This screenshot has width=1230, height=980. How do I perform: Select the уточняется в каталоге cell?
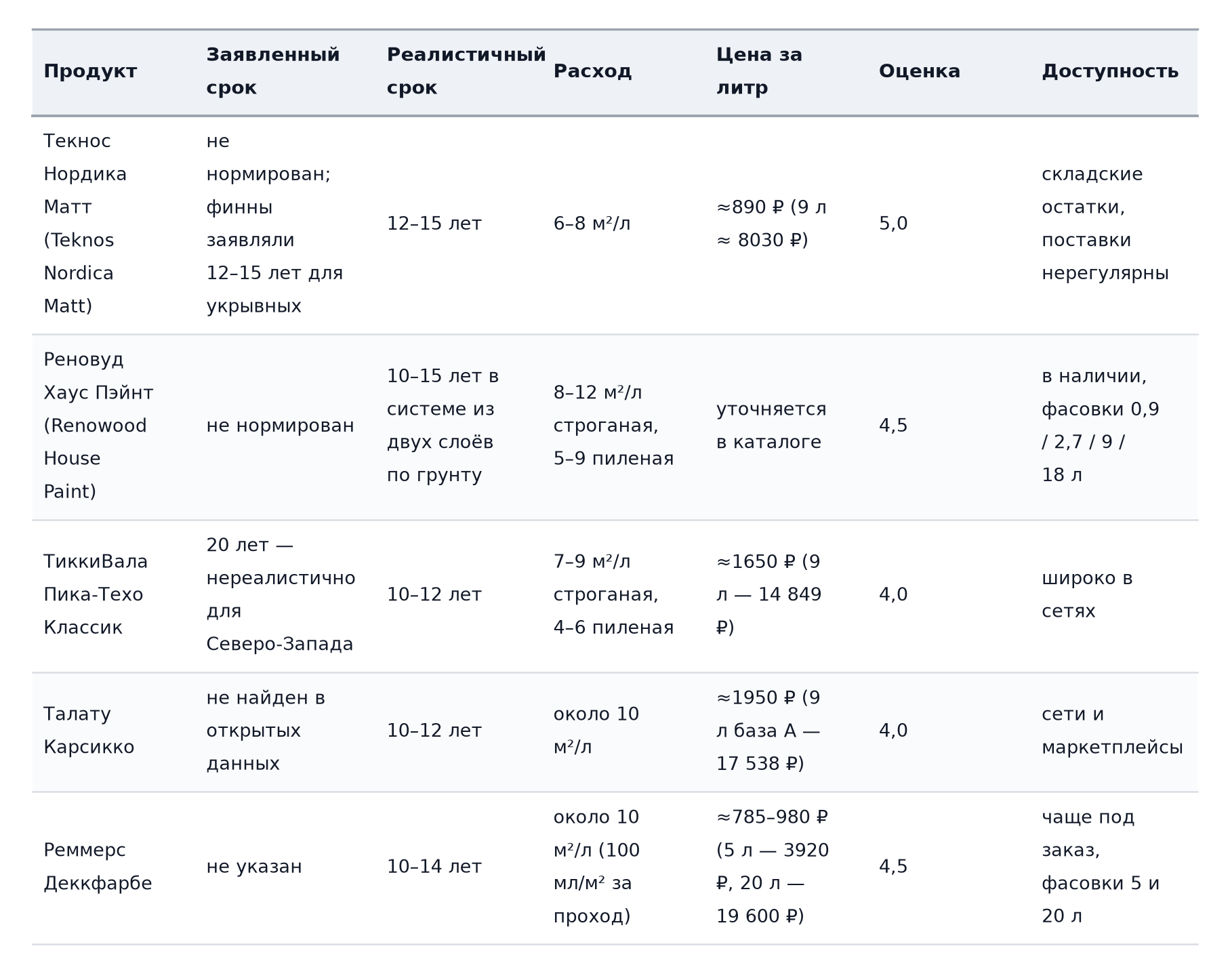(x=771, y=426)
